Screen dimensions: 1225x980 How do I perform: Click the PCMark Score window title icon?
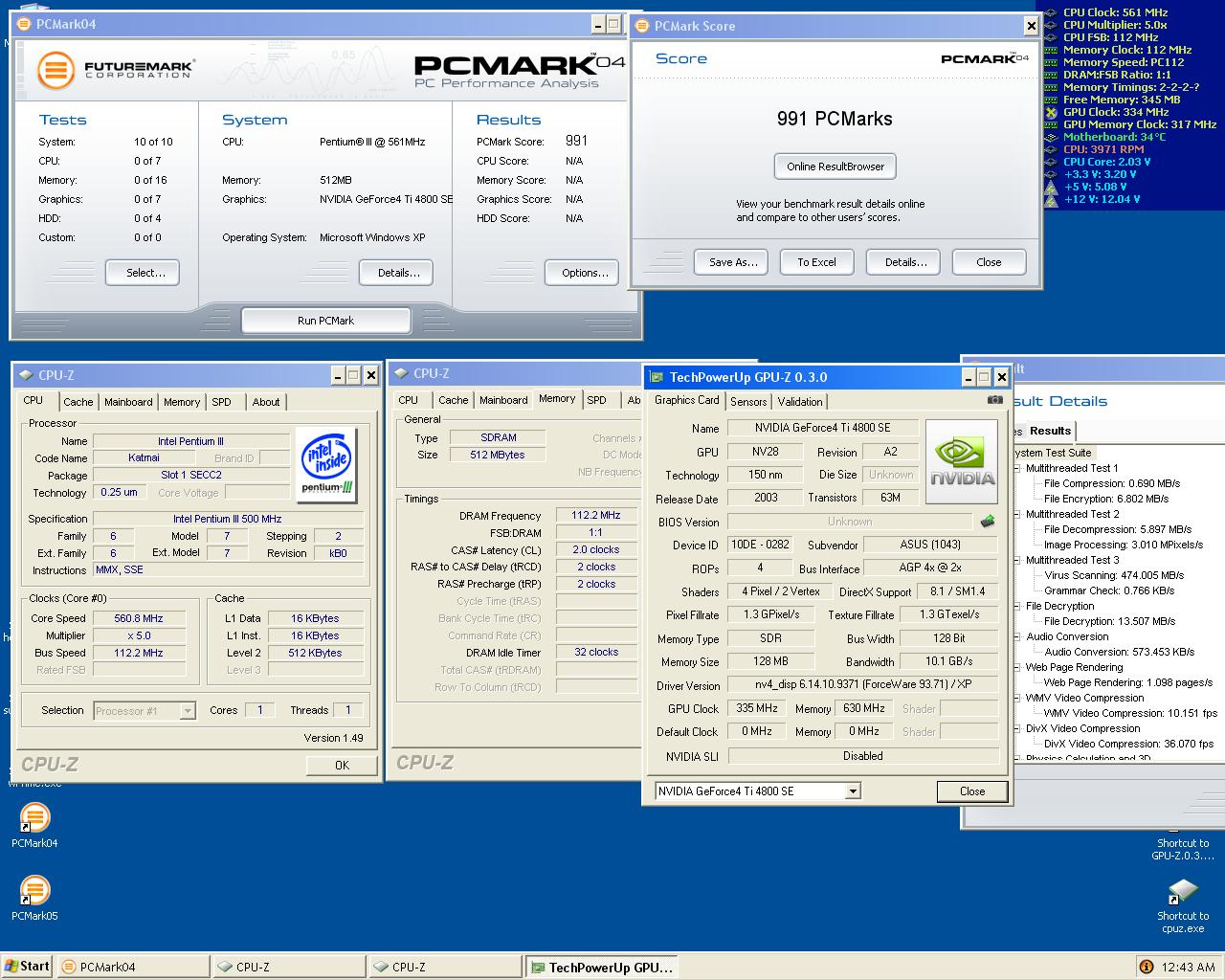643,26
